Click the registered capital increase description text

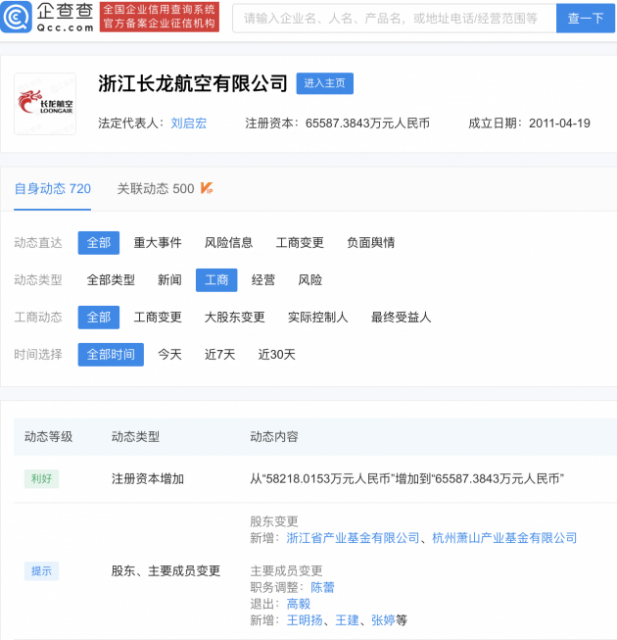click(407, 478)
